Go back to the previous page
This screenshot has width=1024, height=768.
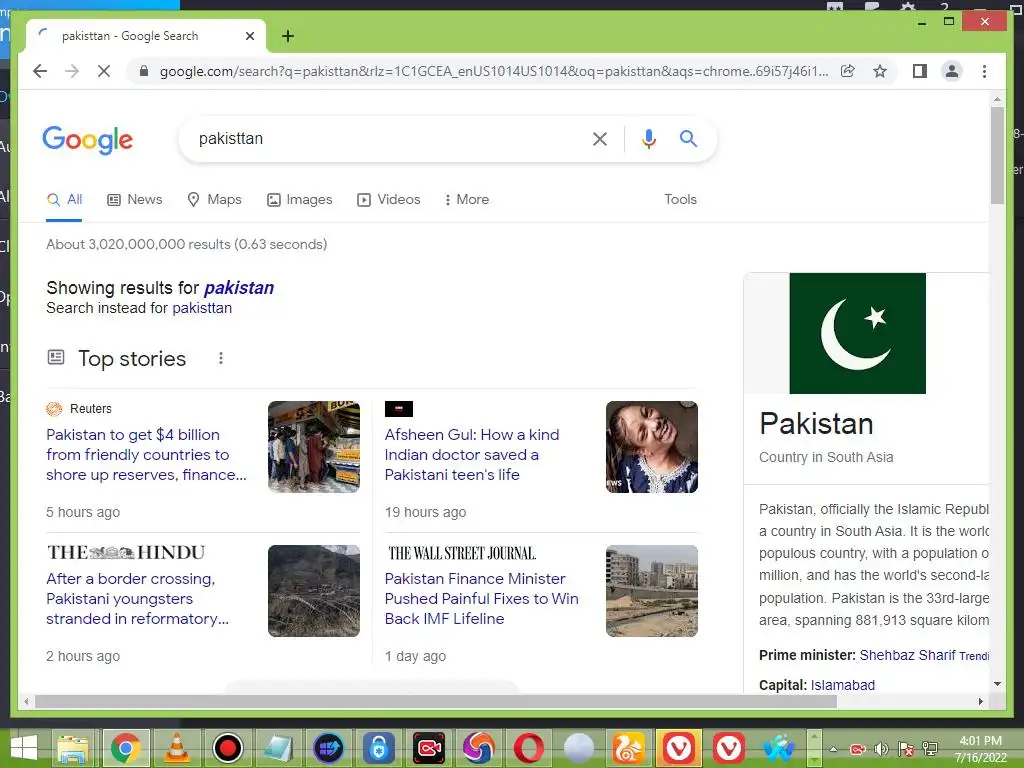coord(40,71)
